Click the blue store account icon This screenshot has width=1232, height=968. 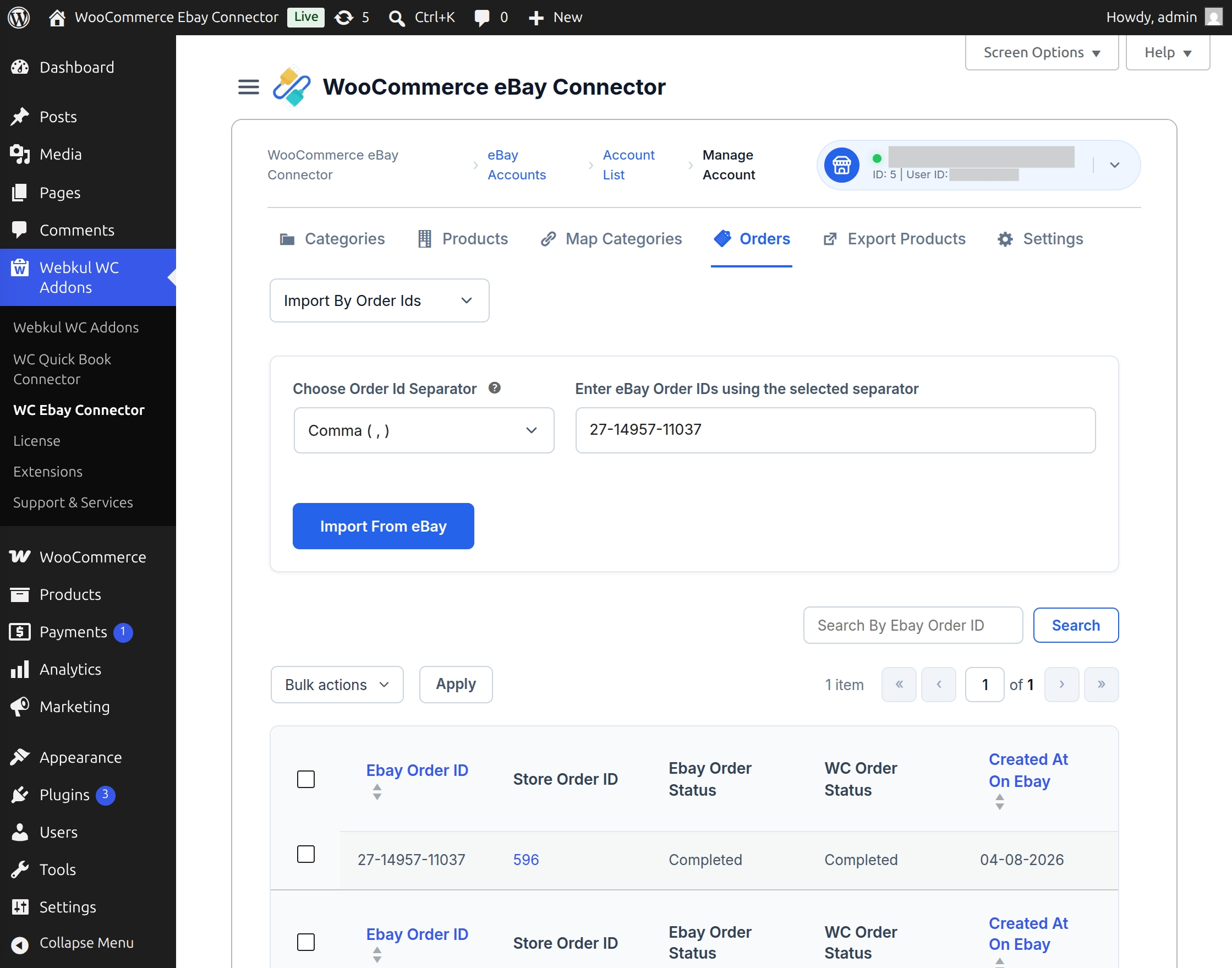[841, 165]
